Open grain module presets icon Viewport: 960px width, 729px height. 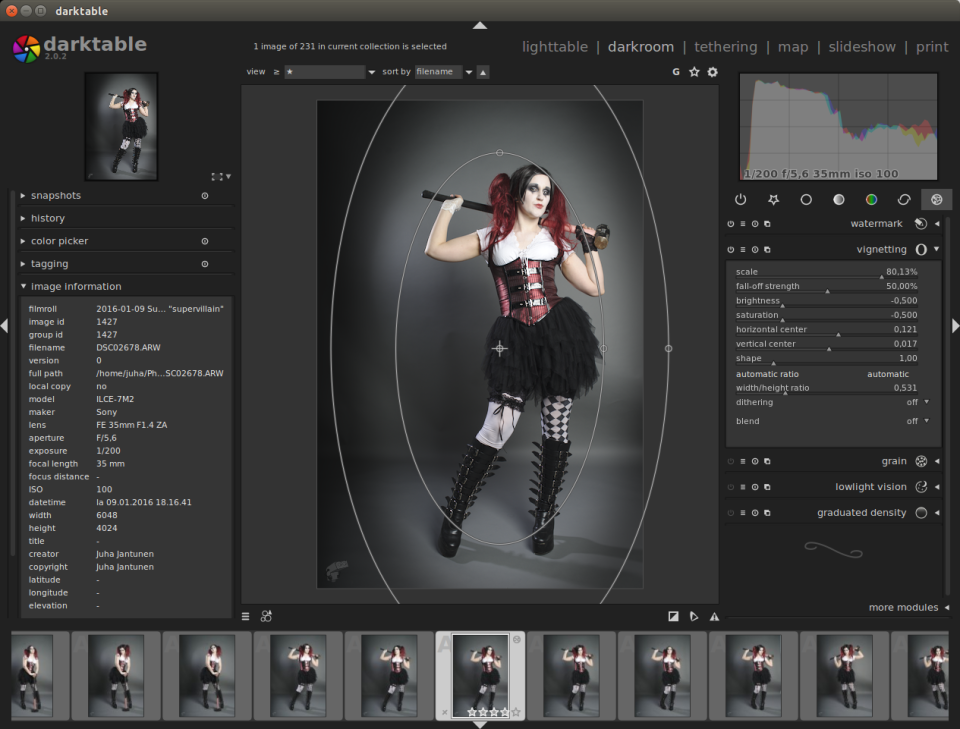[x=743, y=462]
